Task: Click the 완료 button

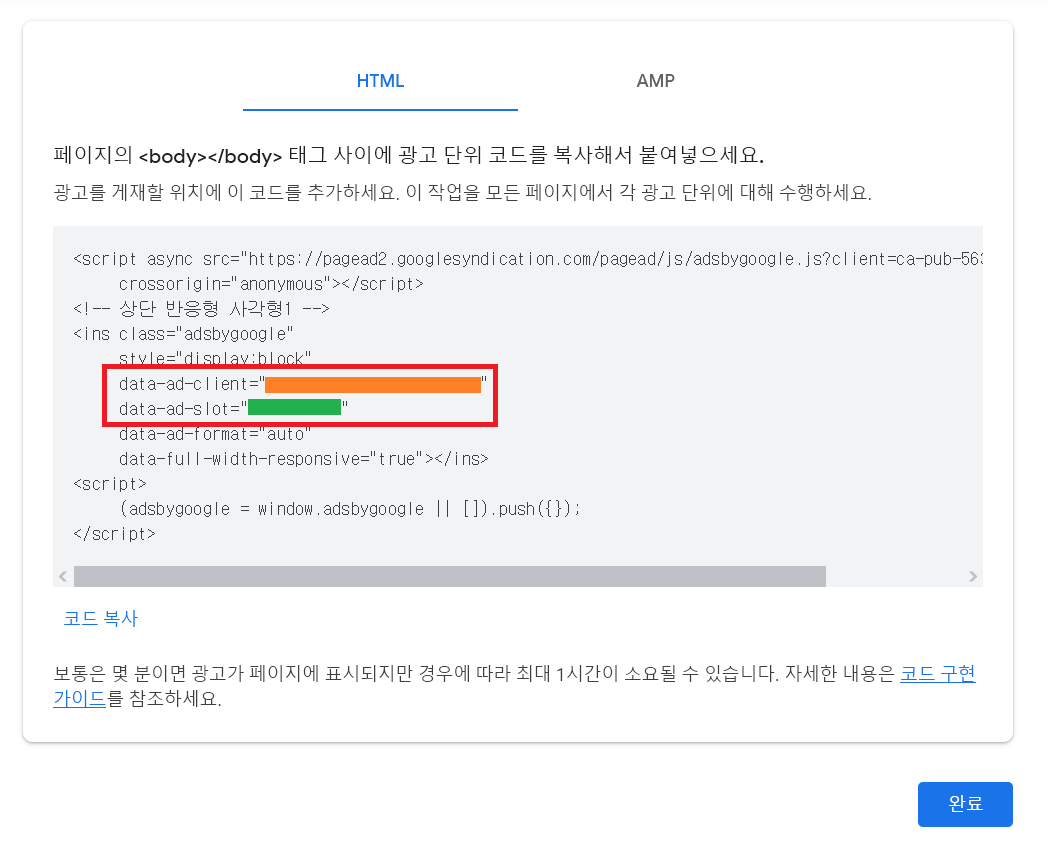Action: point(965,804)
